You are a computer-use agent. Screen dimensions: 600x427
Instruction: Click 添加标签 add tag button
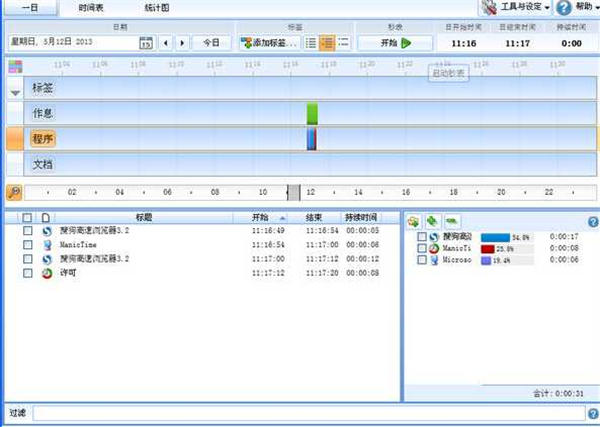[x=269, y=43]
